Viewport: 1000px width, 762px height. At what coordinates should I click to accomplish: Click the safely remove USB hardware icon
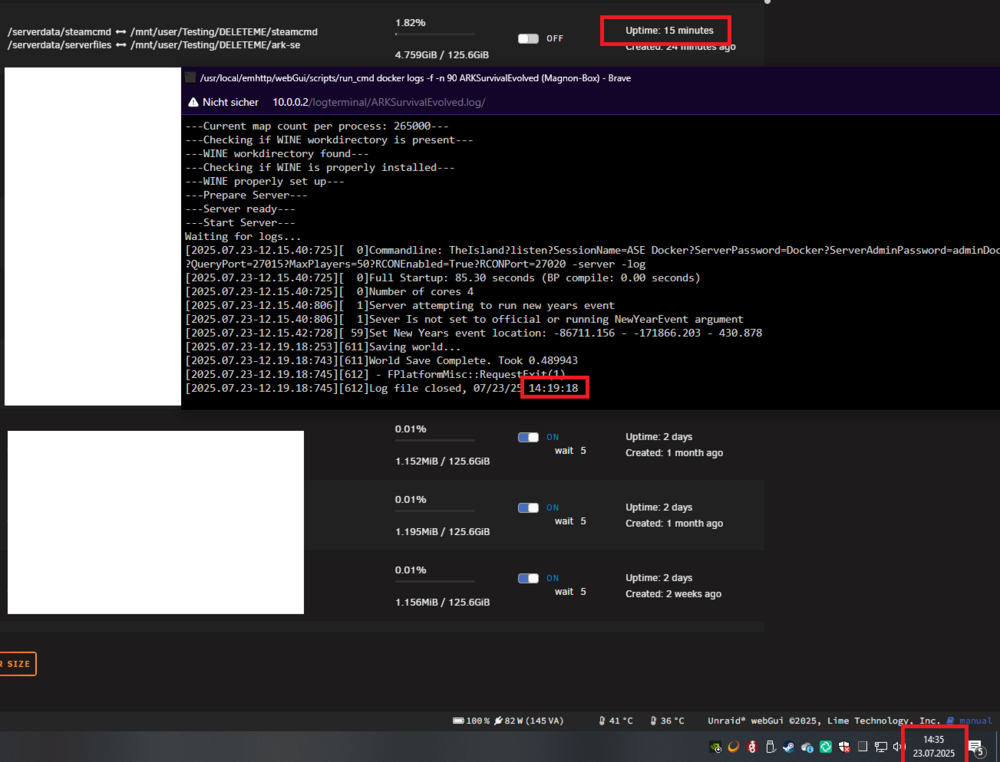[x=770, y=747]
